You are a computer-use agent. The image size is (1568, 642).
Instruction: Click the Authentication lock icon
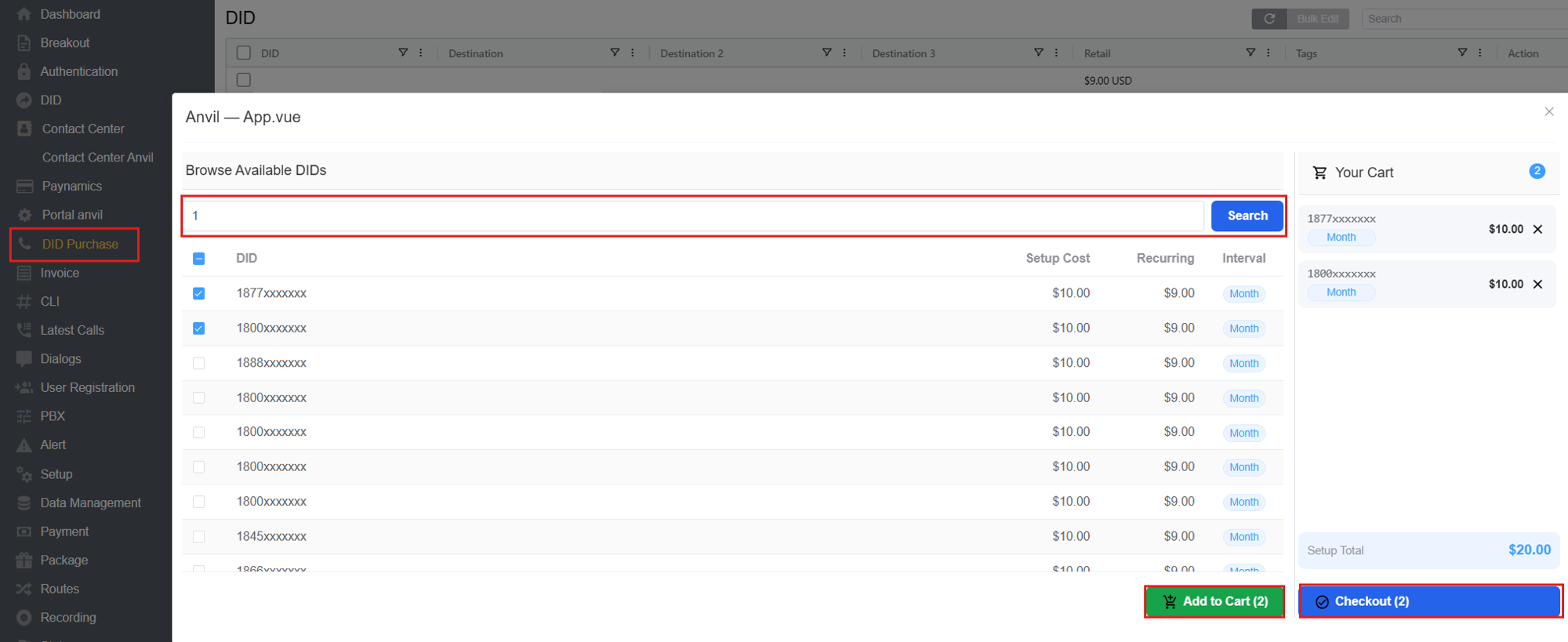[x=24, y=71]
